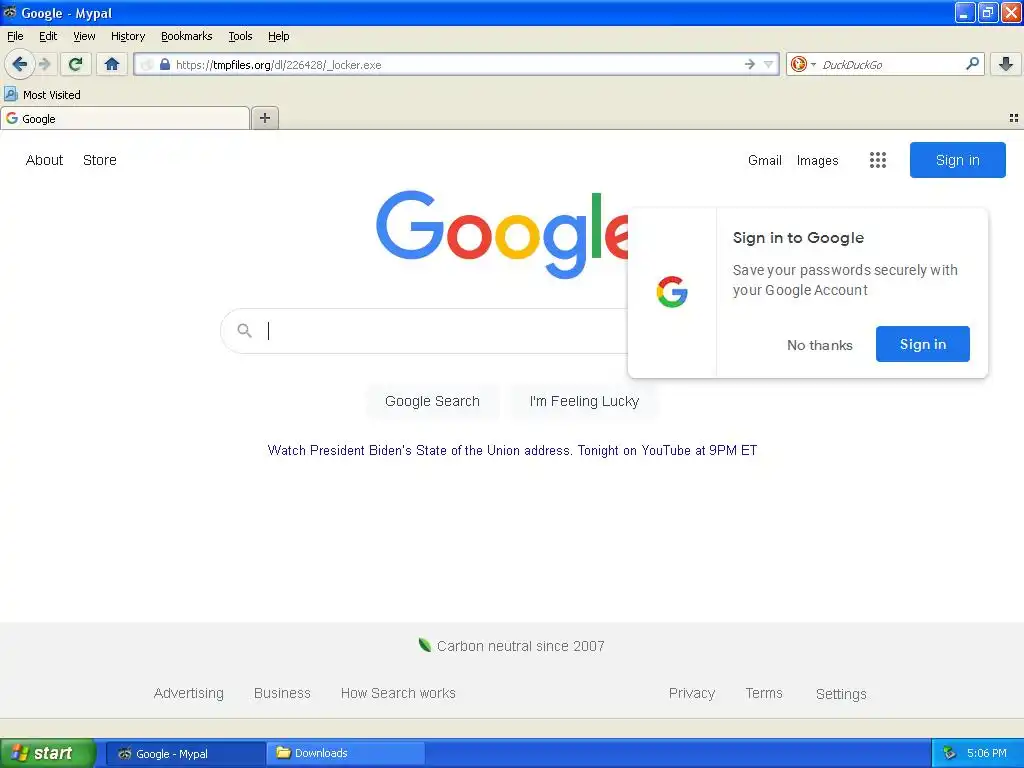Click the Google Search button
The image size is (1024, 768).
point(432,401)
